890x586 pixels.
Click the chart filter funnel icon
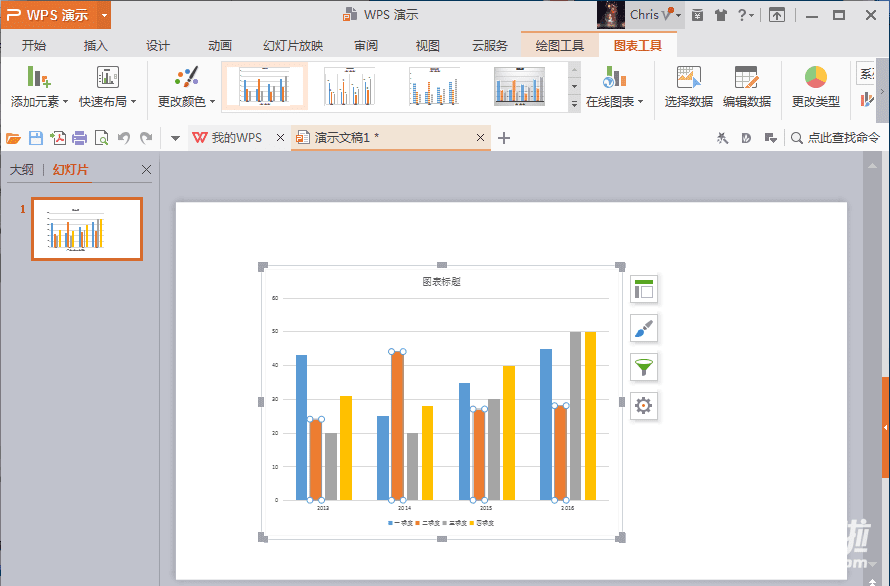(x=644, y=367)
